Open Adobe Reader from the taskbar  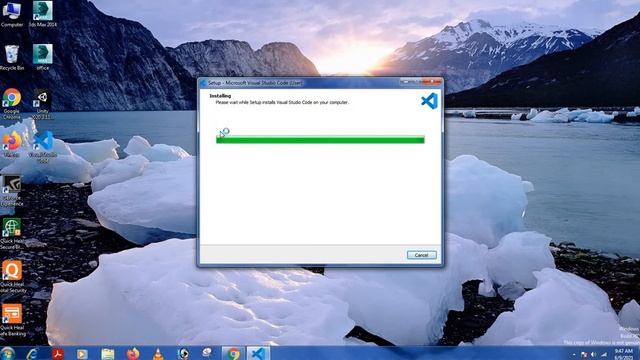point(58,354)
